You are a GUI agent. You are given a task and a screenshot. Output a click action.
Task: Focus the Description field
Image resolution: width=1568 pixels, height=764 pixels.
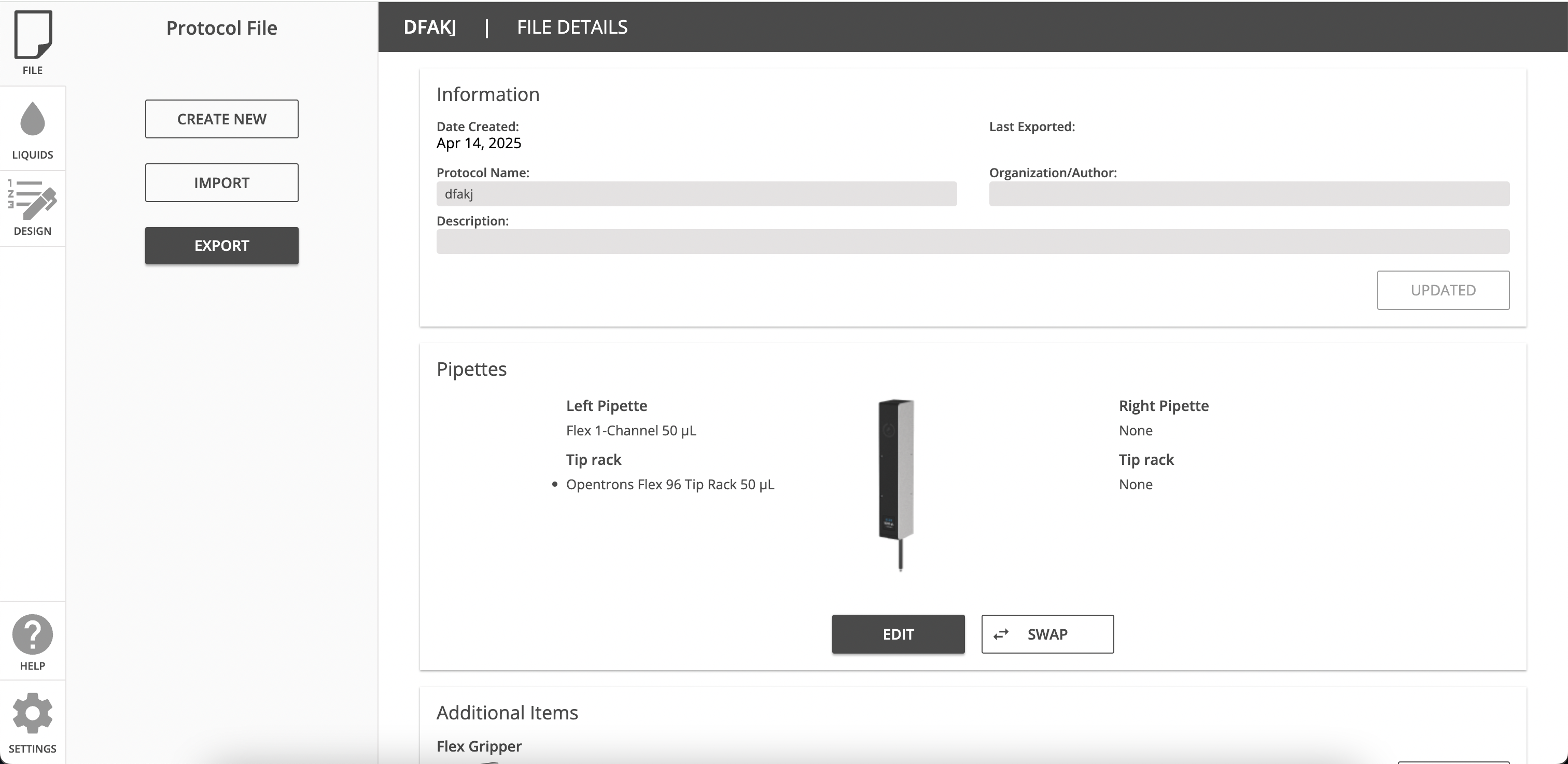click(973, 242)
